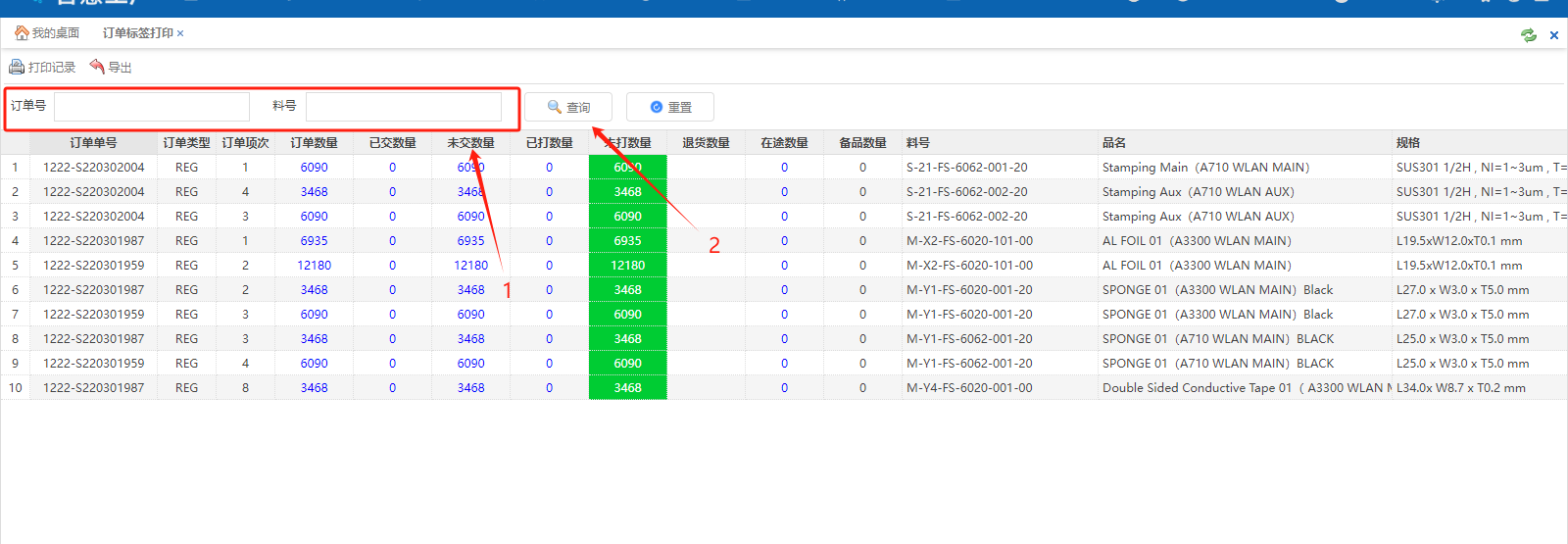Click the 订单类型 column header
The height and width of the screenshot is (544, 1568).
(x=186, y=143)
